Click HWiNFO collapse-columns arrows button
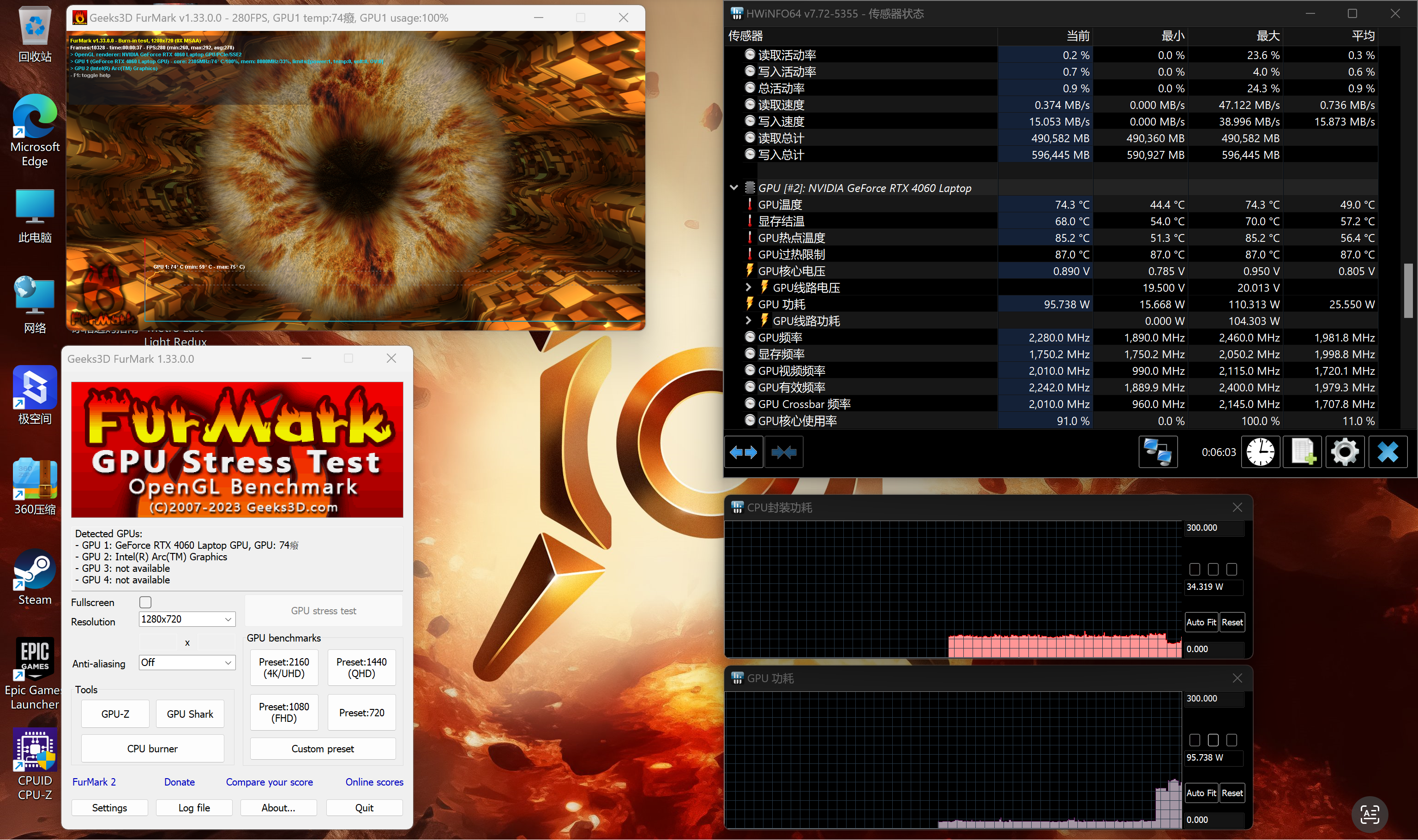Screen dimensions: 1418x840 (x=783, y=452)
